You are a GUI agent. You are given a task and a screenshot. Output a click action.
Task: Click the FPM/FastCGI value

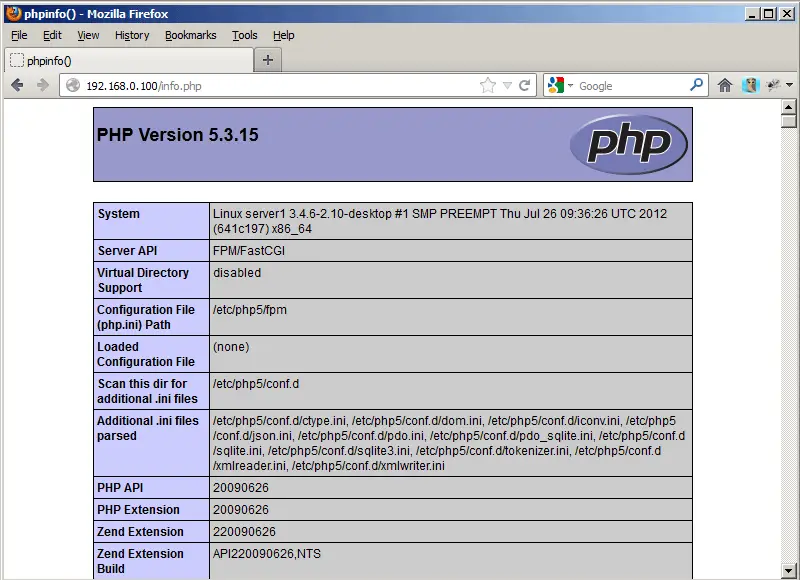coord(249,250)
